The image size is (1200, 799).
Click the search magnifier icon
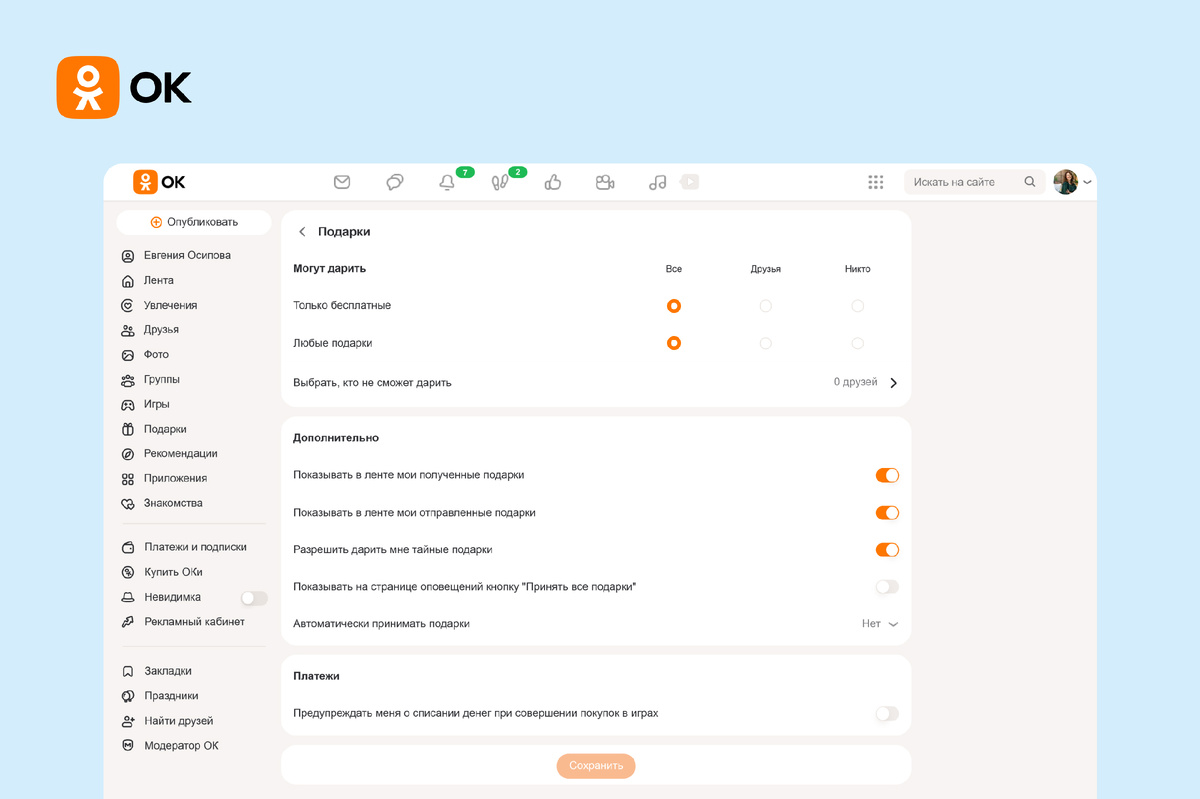pyautogui.click(x=1030, y=182)
